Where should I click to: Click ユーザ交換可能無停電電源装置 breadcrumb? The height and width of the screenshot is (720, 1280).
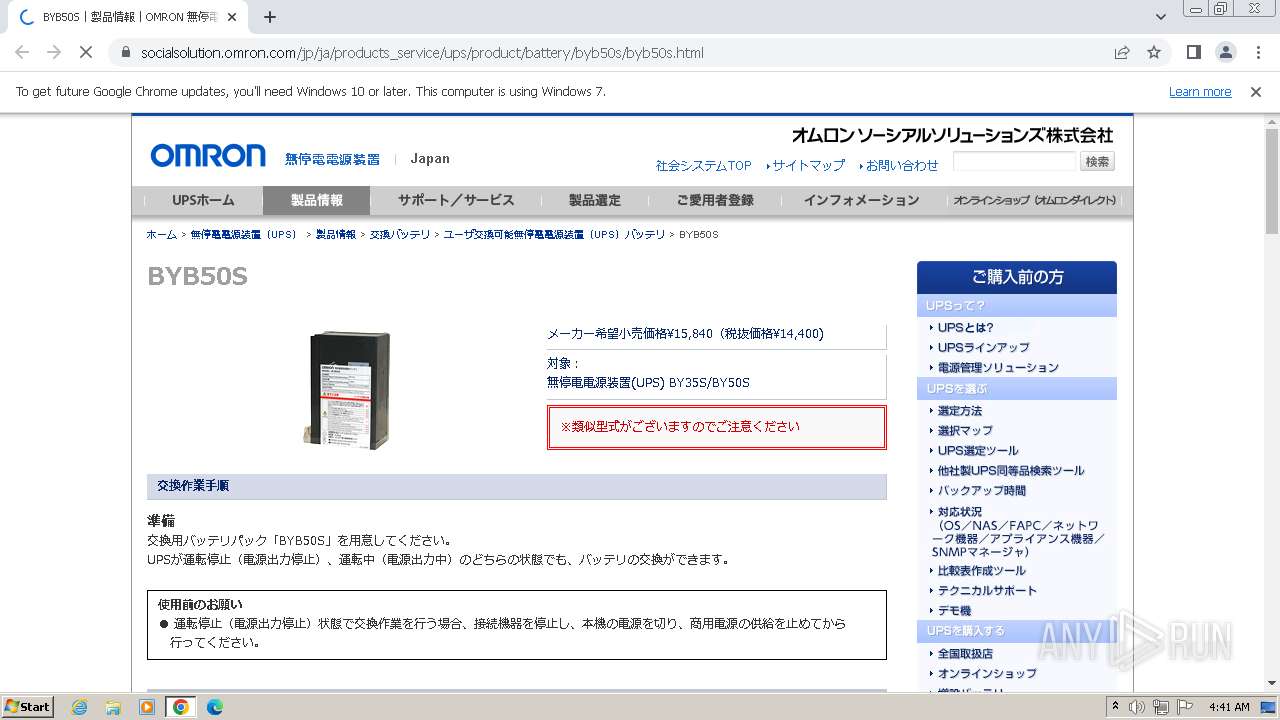coord(554,234)
